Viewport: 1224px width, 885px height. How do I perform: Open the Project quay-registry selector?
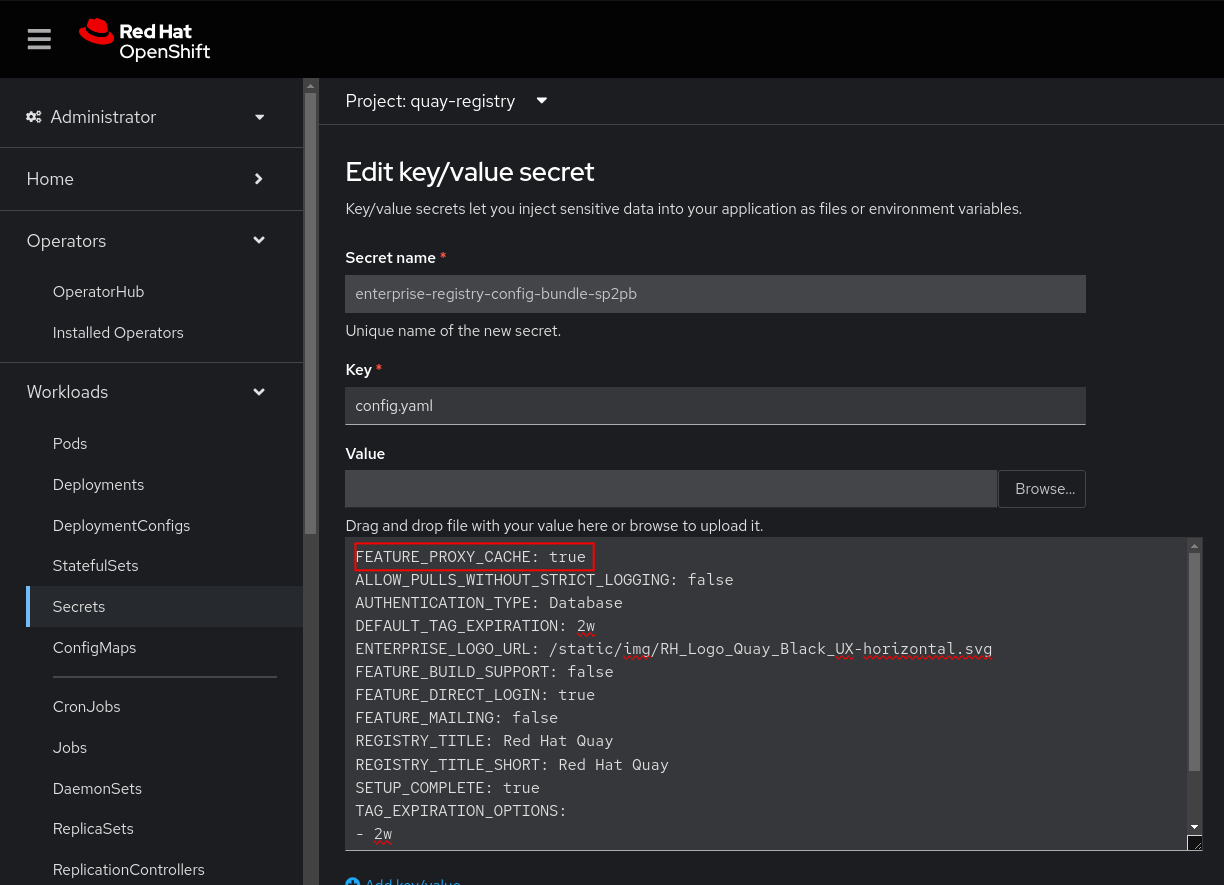(446, 101)
